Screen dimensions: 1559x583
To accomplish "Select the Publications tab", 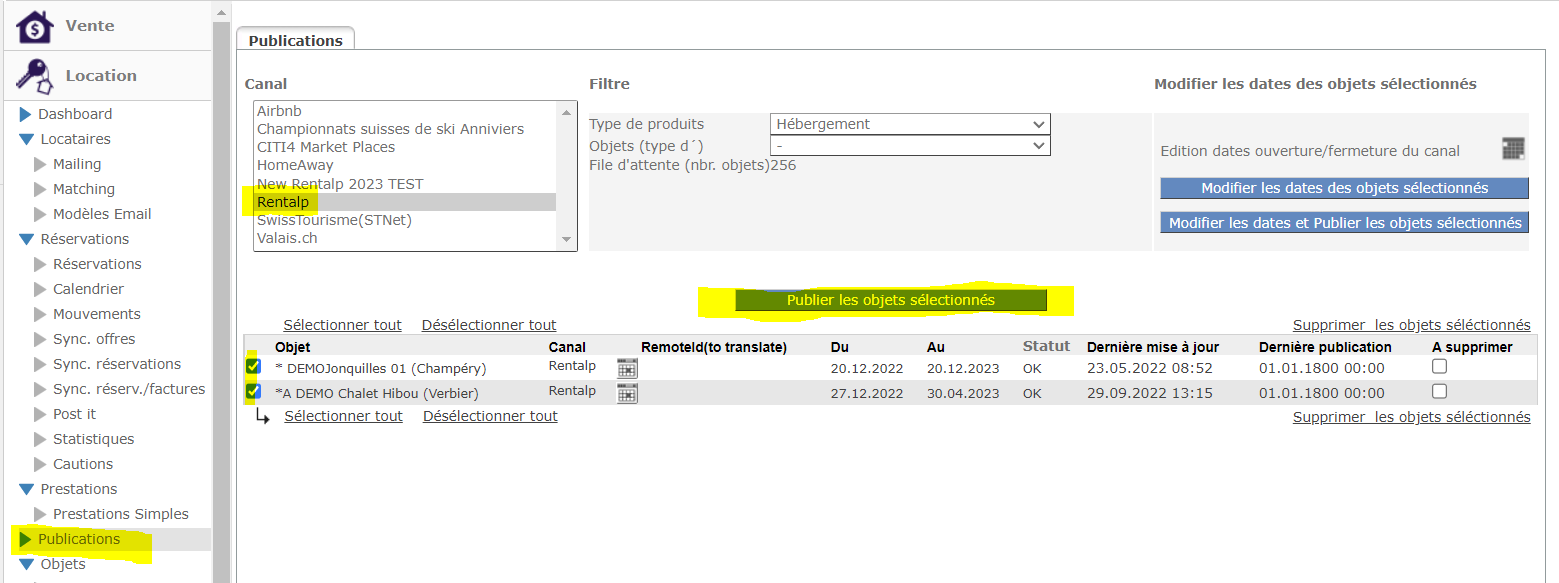I will point(296,40).
